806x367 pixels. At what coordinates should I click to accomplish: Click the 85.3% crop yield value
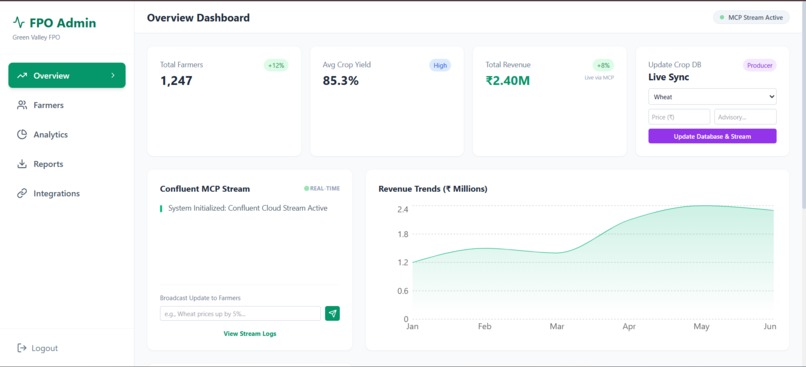340,81
